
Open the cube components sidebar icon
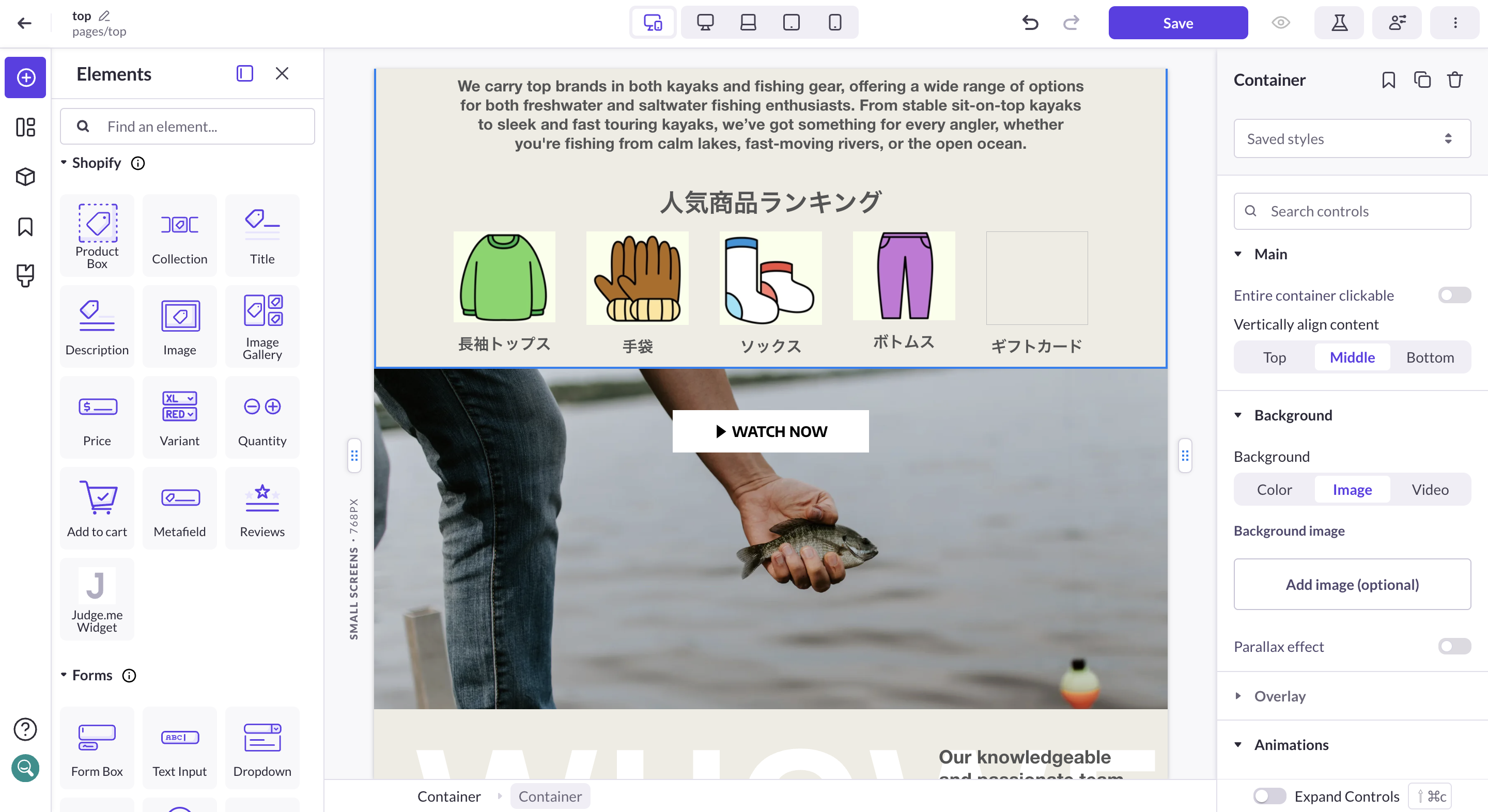(x=25, y=177)
